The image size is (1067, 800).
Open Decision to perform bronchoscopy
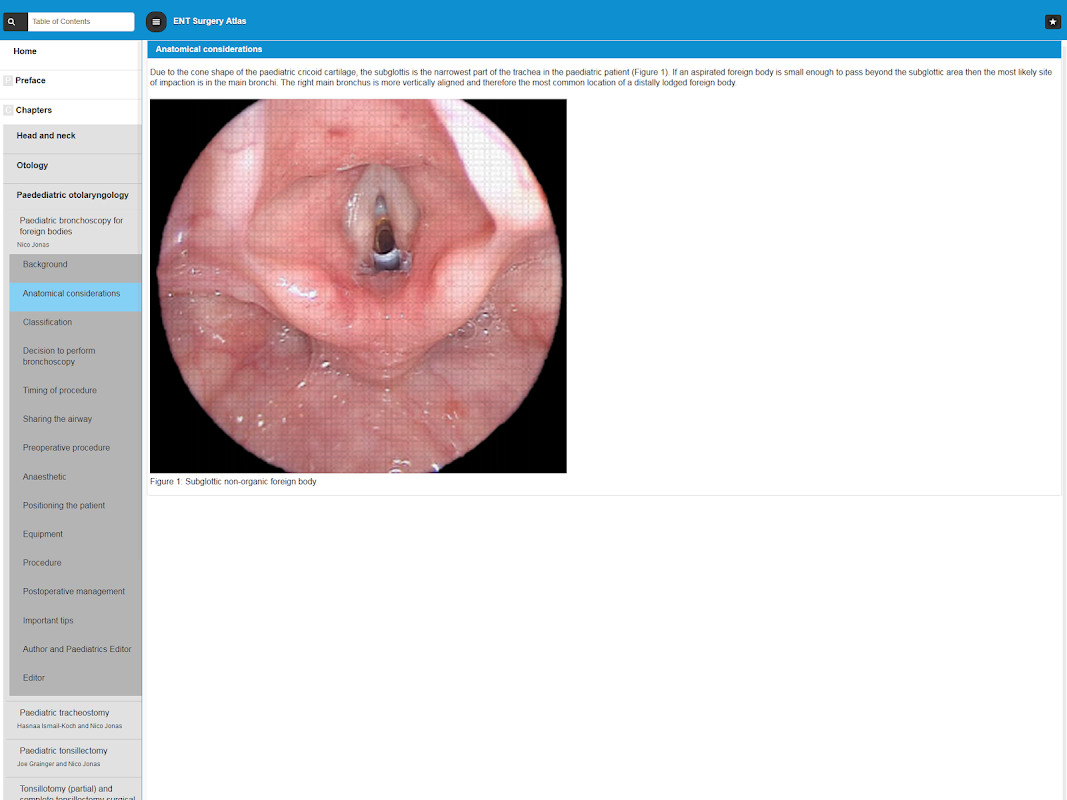(x=76, y=356)
